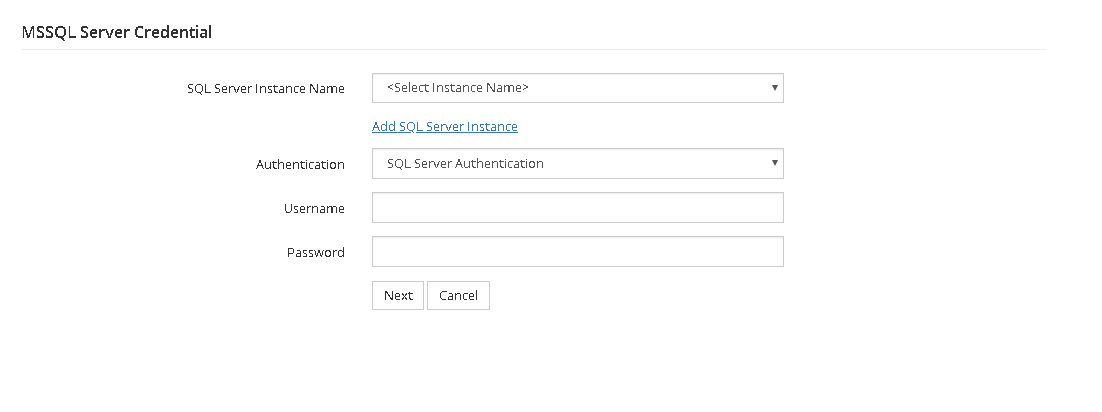Place cursor in the empty Password box
Viewport: 1102px width, 412px height.
click(578, 252)
